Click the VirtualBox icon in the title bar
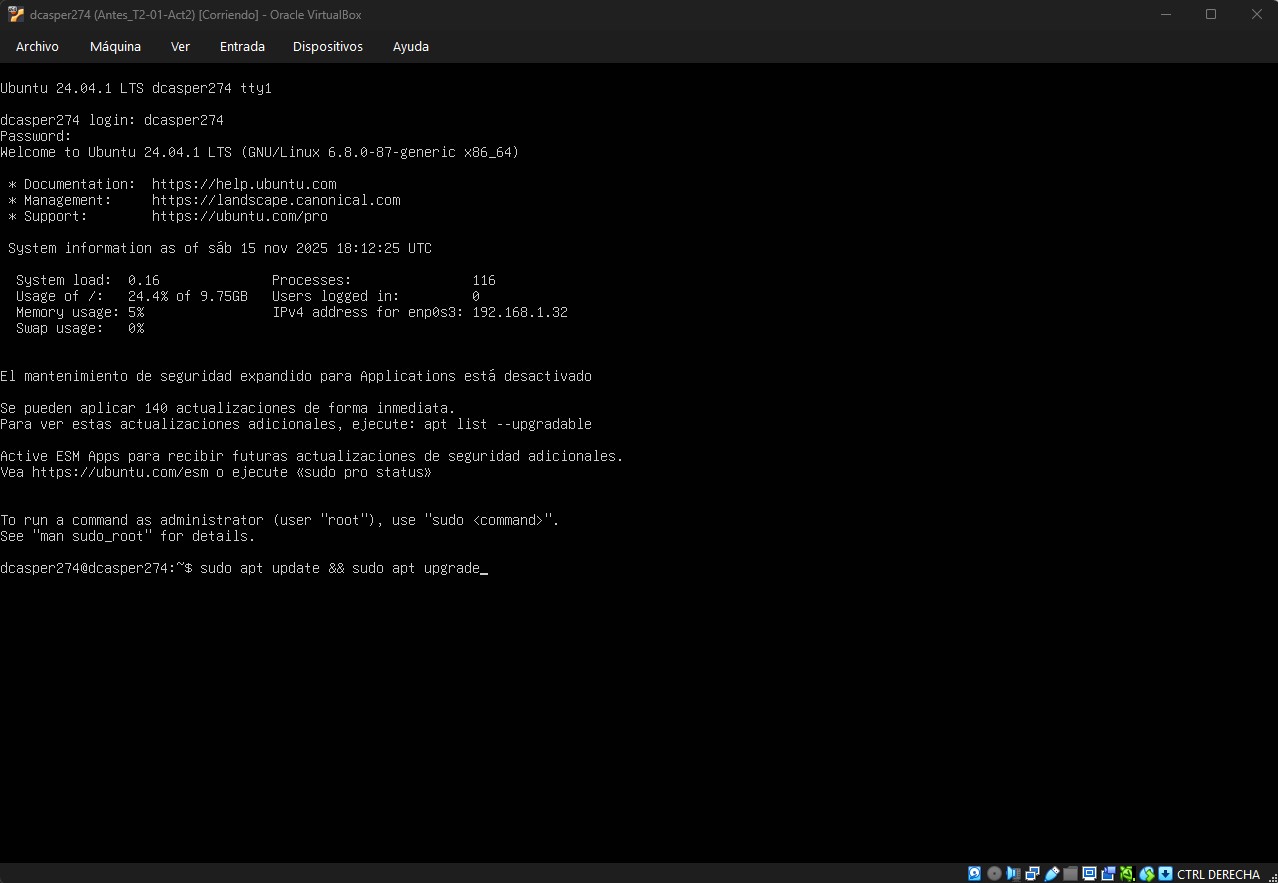This screenshot has width=1278, height=883. (x=15, y=15)
